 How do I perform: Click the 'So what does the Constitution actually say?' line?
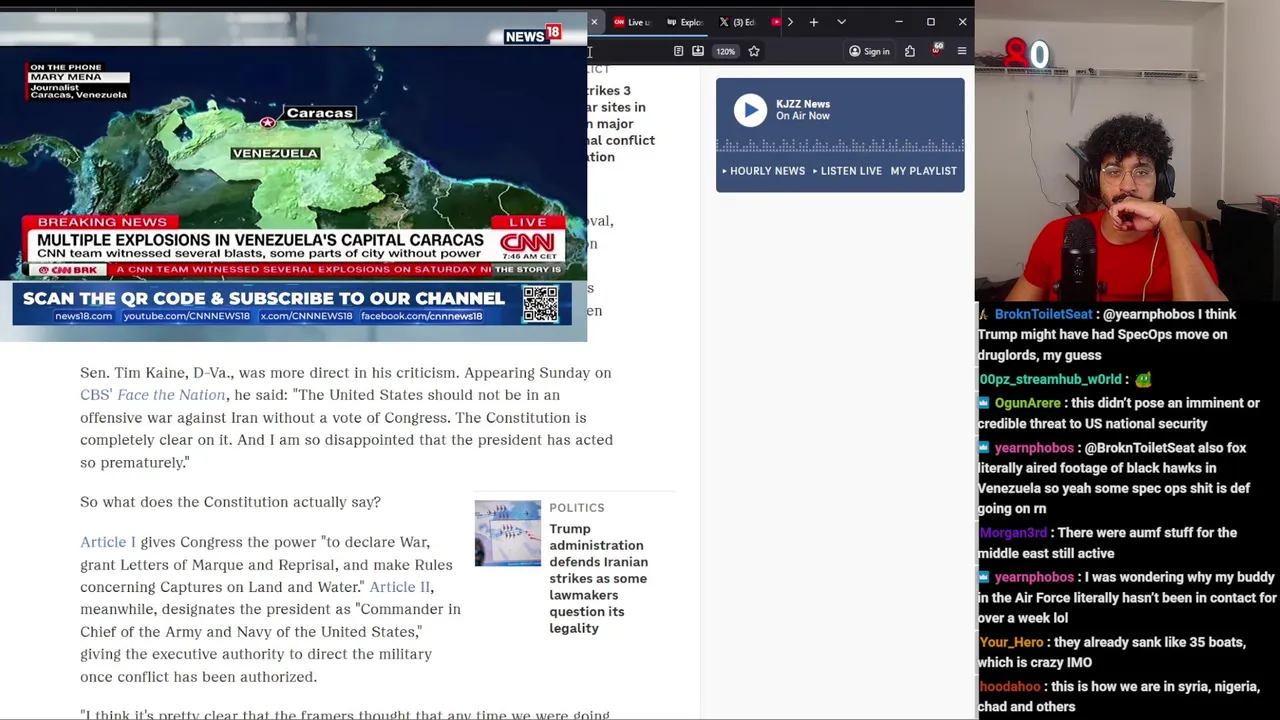230,502
